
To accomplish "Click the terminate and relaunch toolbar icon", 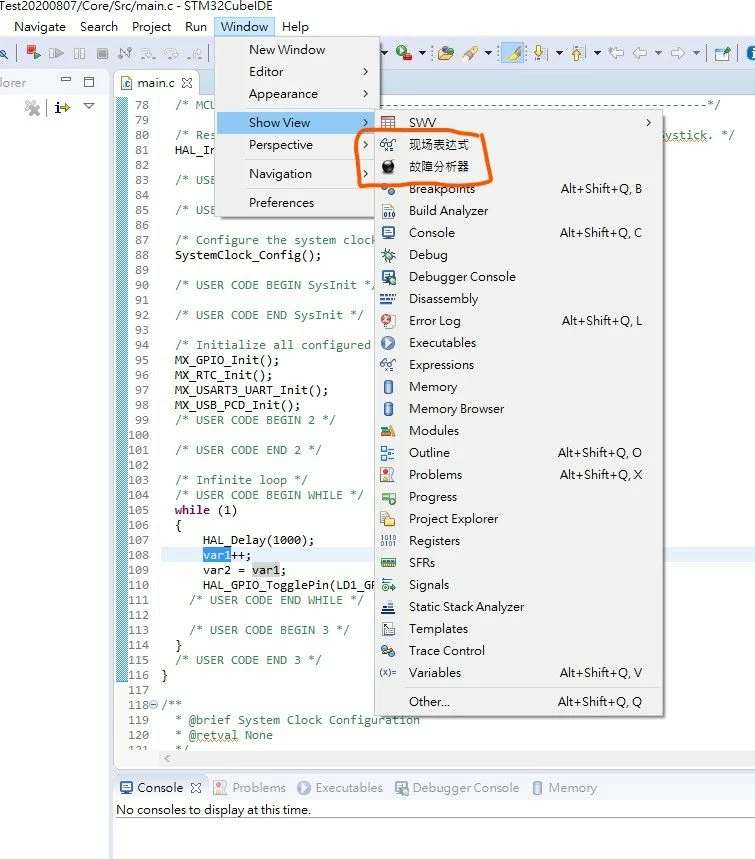I will coord(34,53).
